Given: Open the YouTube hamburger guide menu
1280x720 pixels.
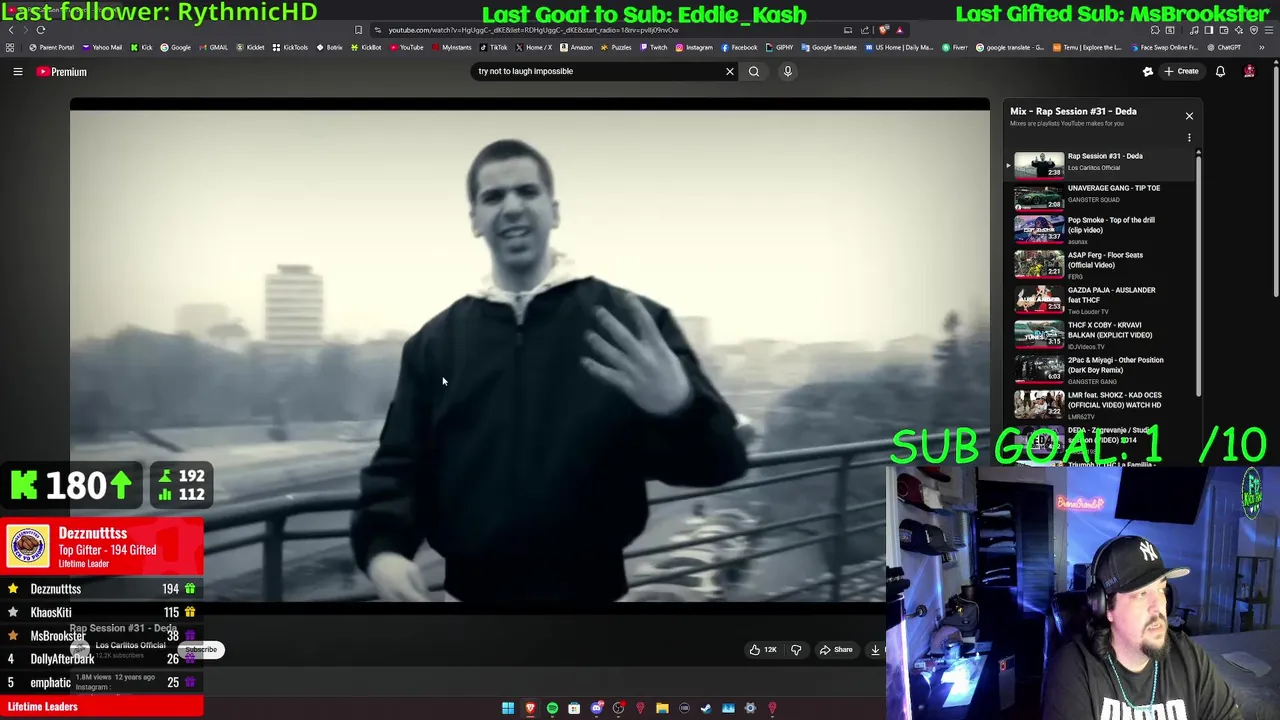Looking at the screenshot, I should point(17,72).
